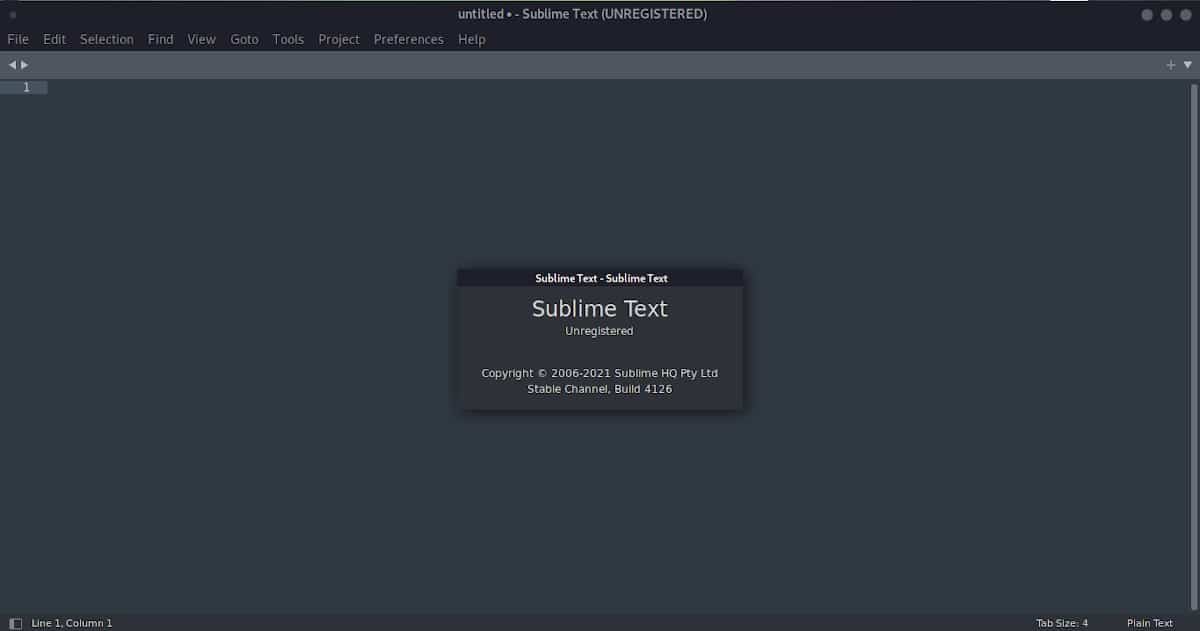Open the Edit menu
This screenshot has height=631, width=1200.
tap(54, 39)
